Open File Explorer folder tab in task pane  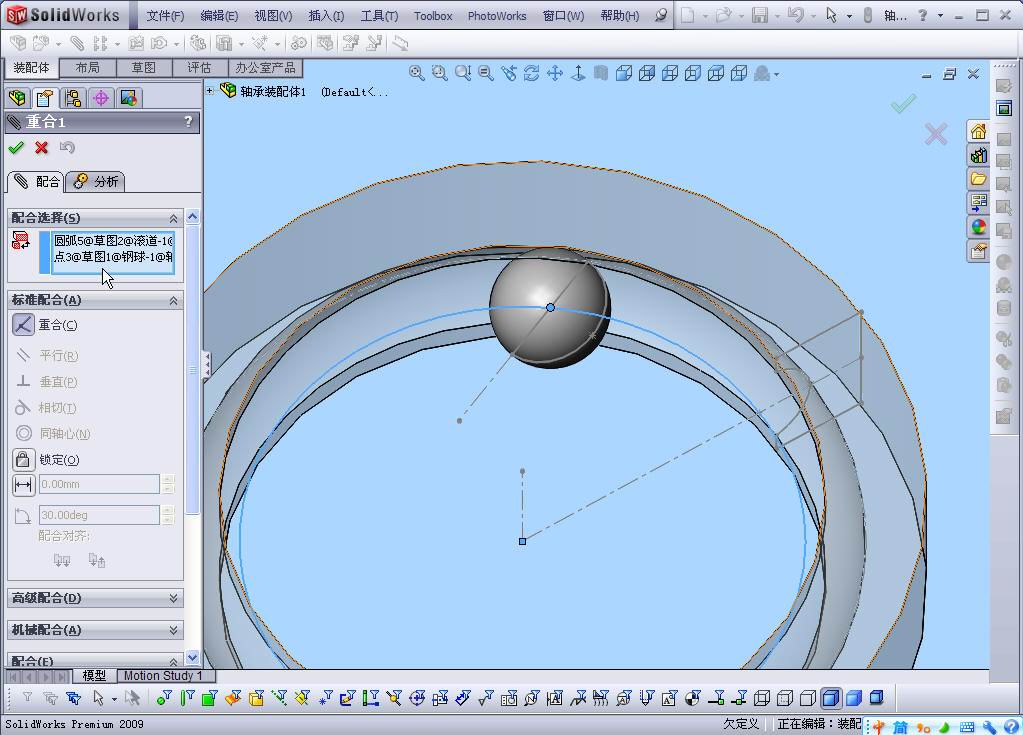coord(978,179)
